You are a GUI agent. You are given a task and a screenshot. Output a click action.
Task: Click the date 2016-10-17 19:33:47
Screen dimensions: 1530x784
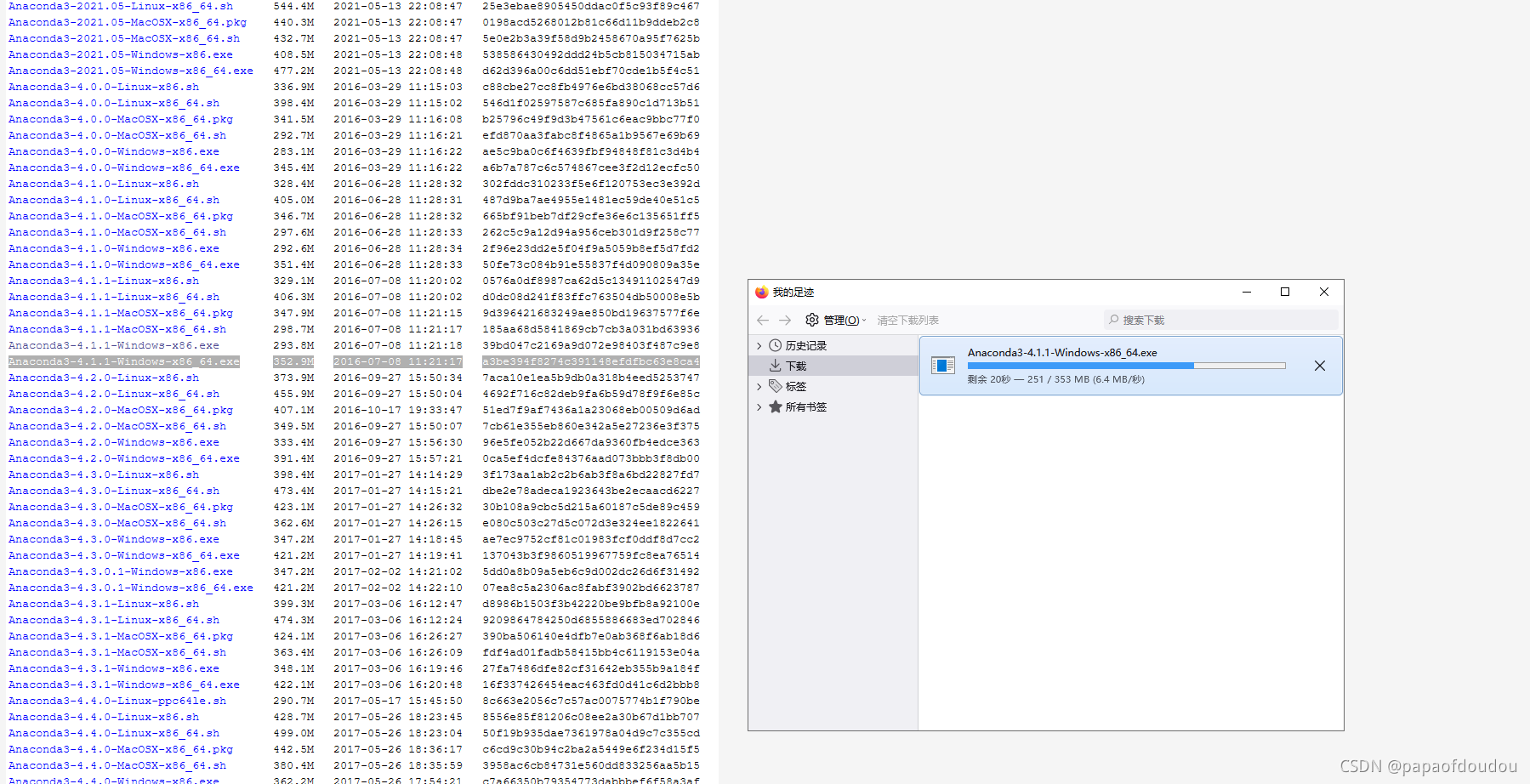[x=398, y=410]
